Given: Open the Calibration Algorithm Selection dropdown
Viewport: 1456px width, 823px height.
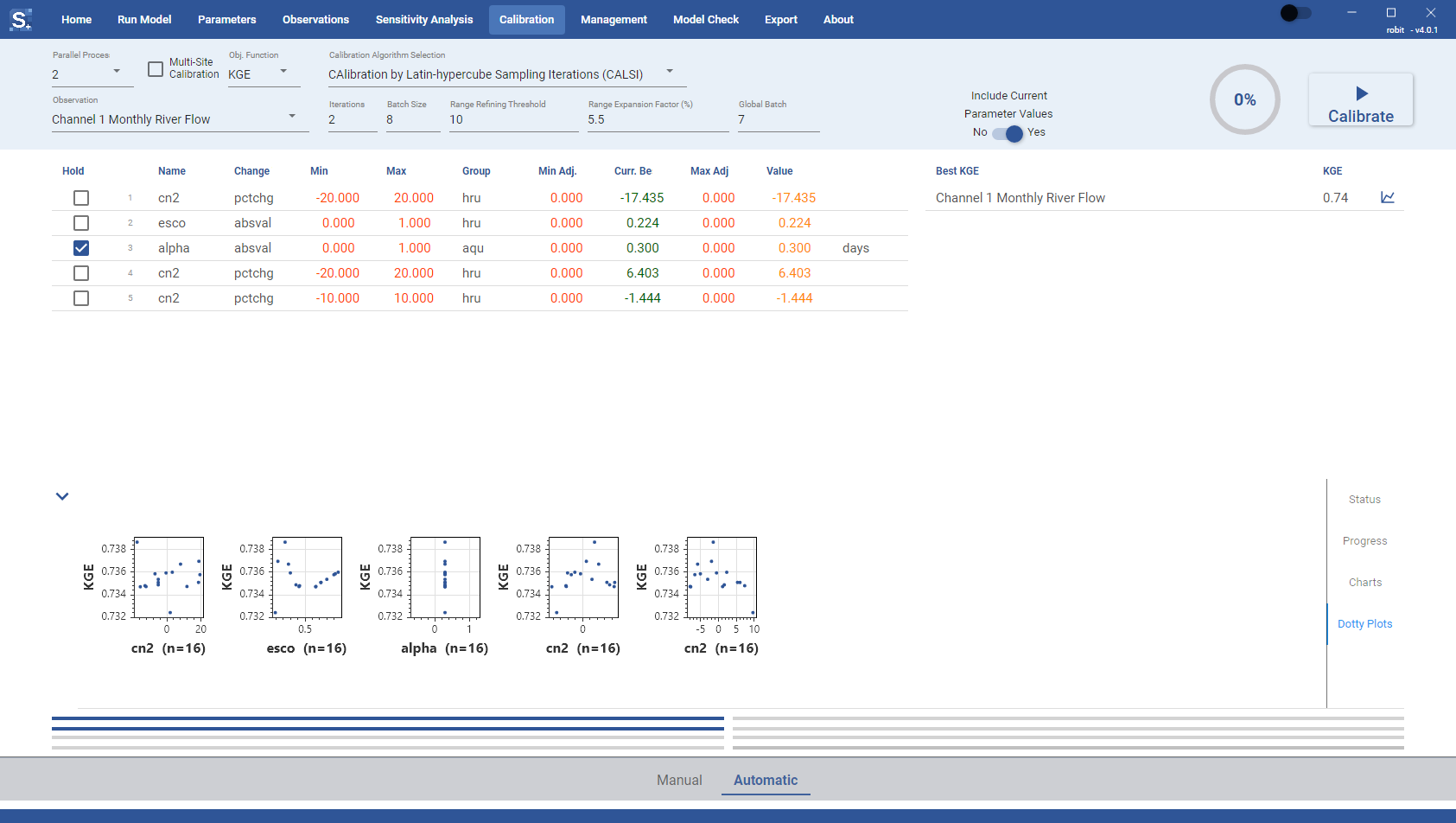Looking at the screenshot, I should click(x=507, y=74).
